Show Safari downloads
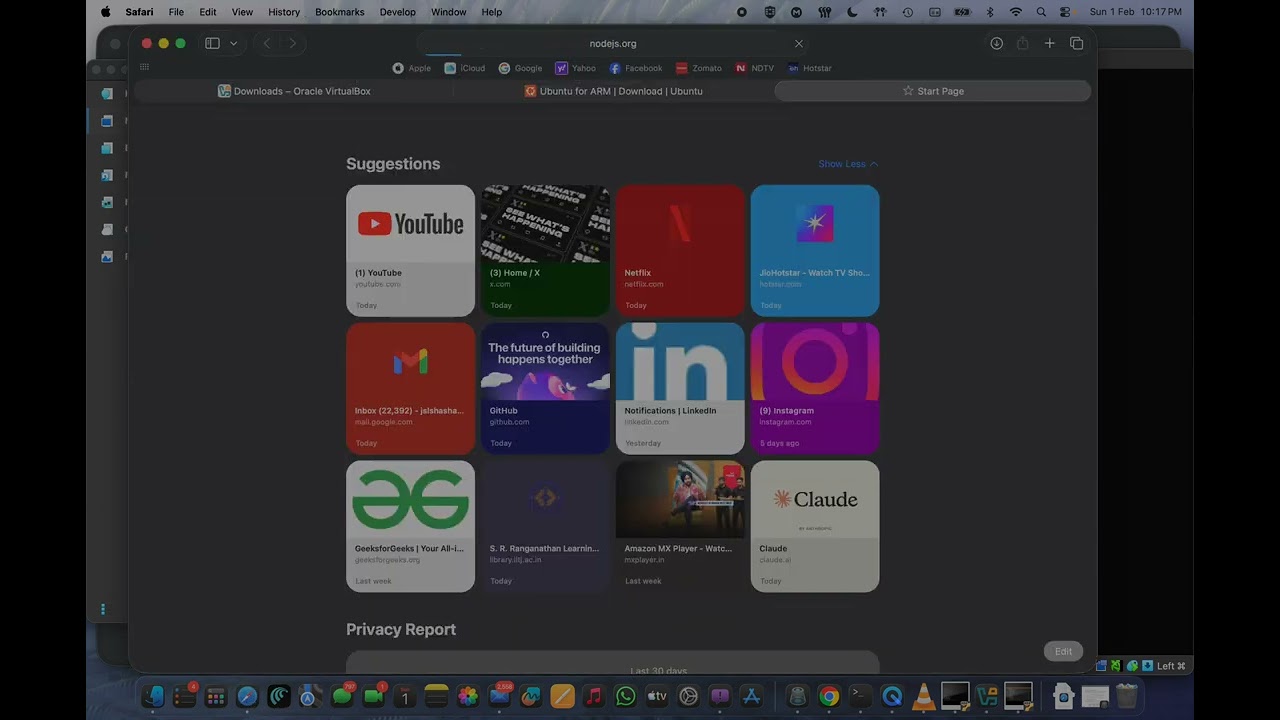 (997, 43)
